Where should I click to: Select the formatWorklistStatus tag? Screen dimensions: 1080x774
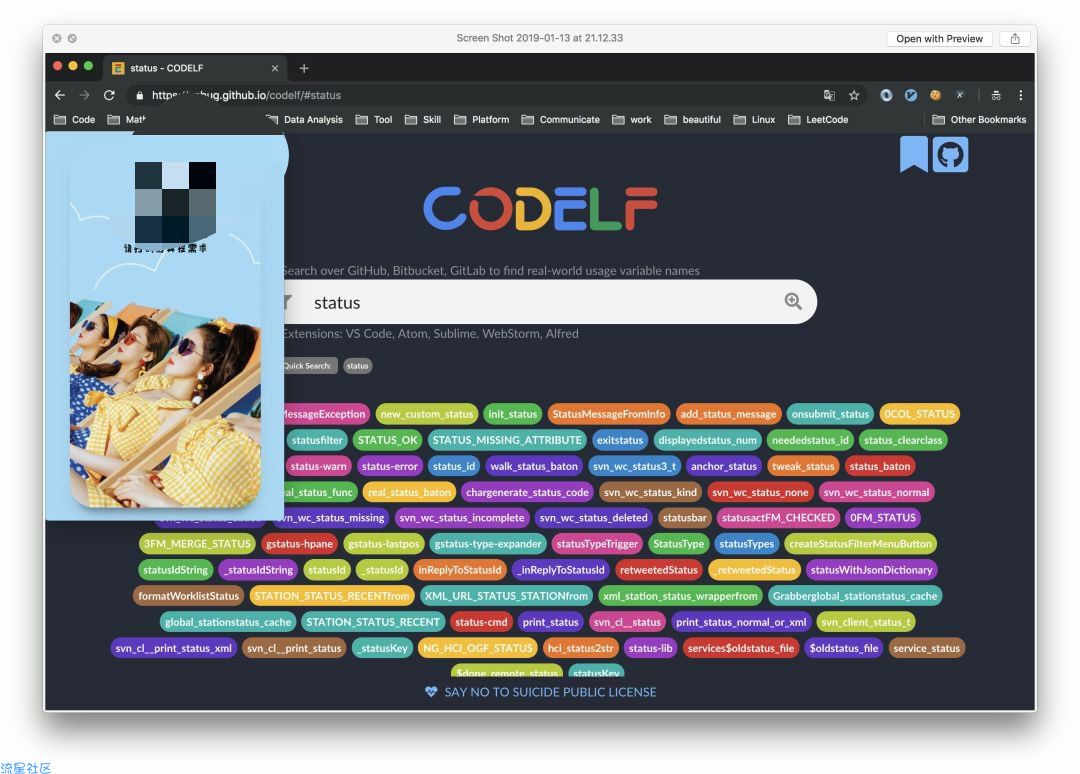189,596
